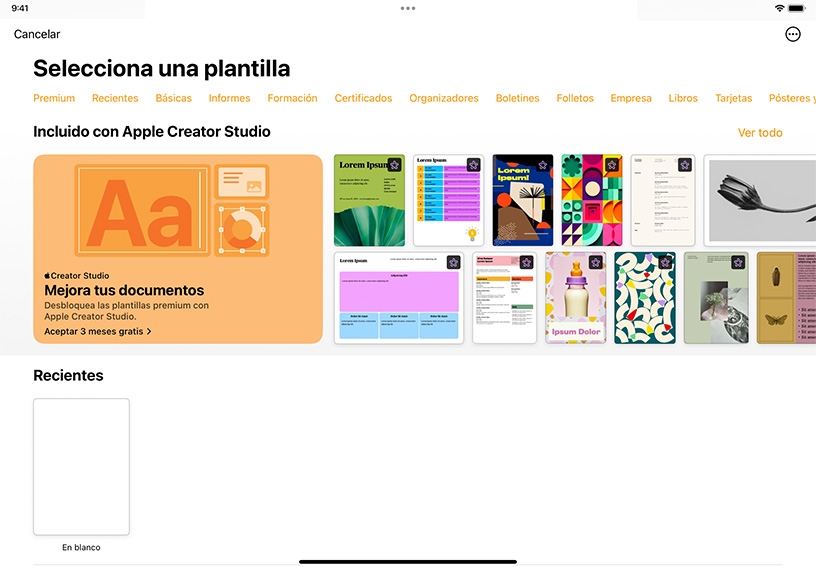The image size is (816, 567).
Task: Cancel template selection
Action: 37,34
